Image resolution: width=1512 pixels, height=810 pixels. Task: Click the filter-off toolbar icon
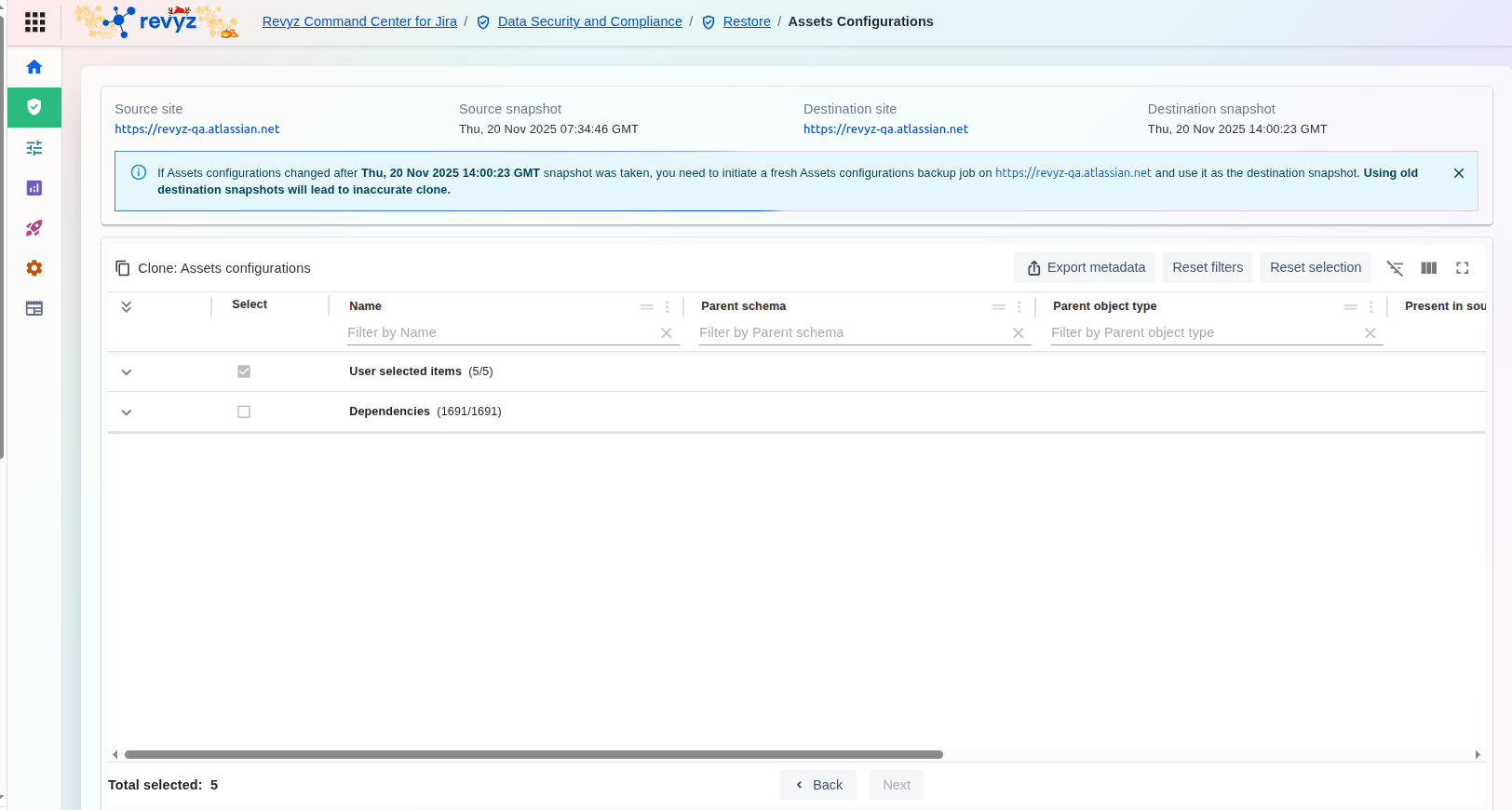pyautogui.click(x=1395, y=268)
